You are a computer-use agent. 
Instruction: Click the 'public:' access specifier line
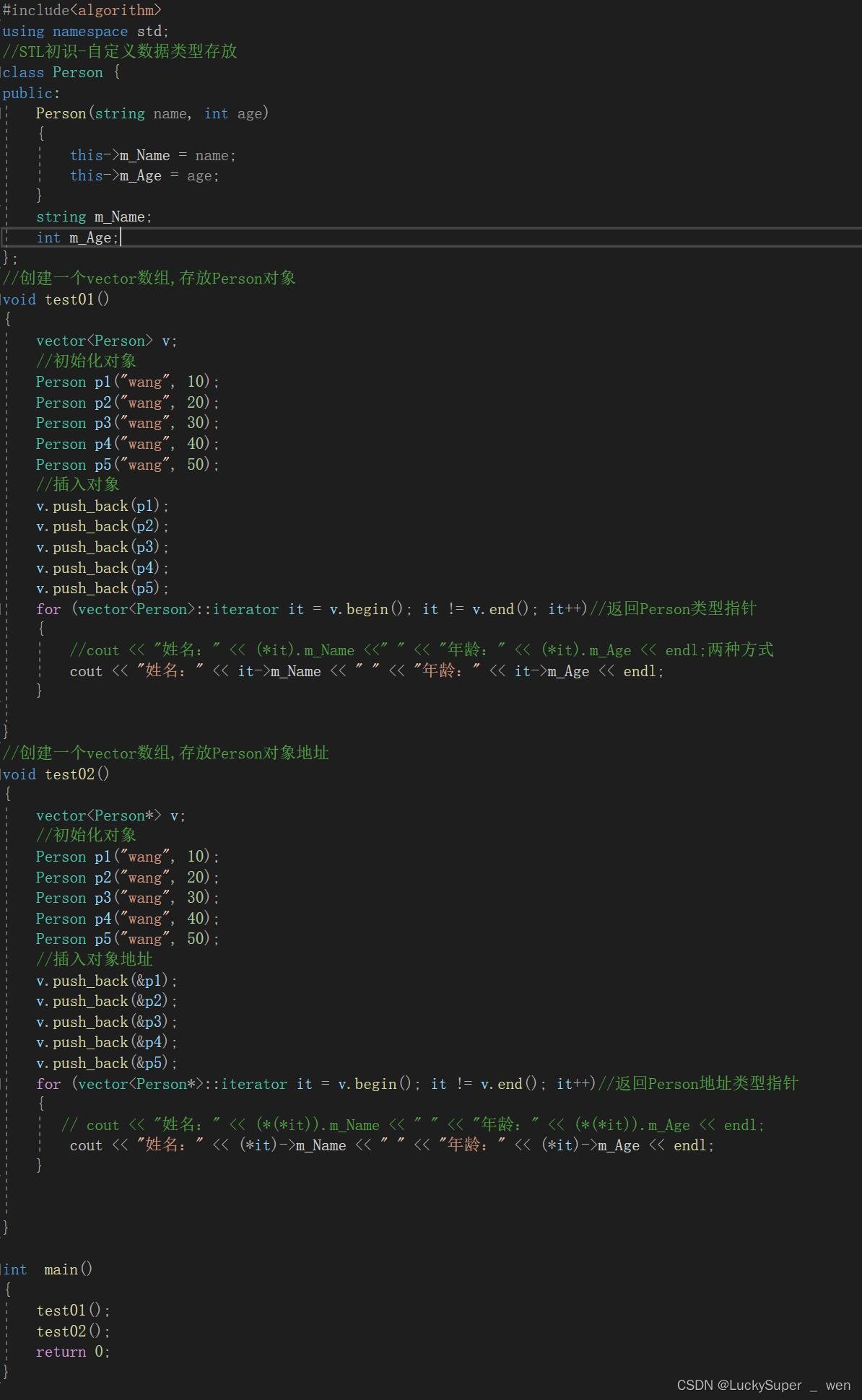(x=31, y=93)
